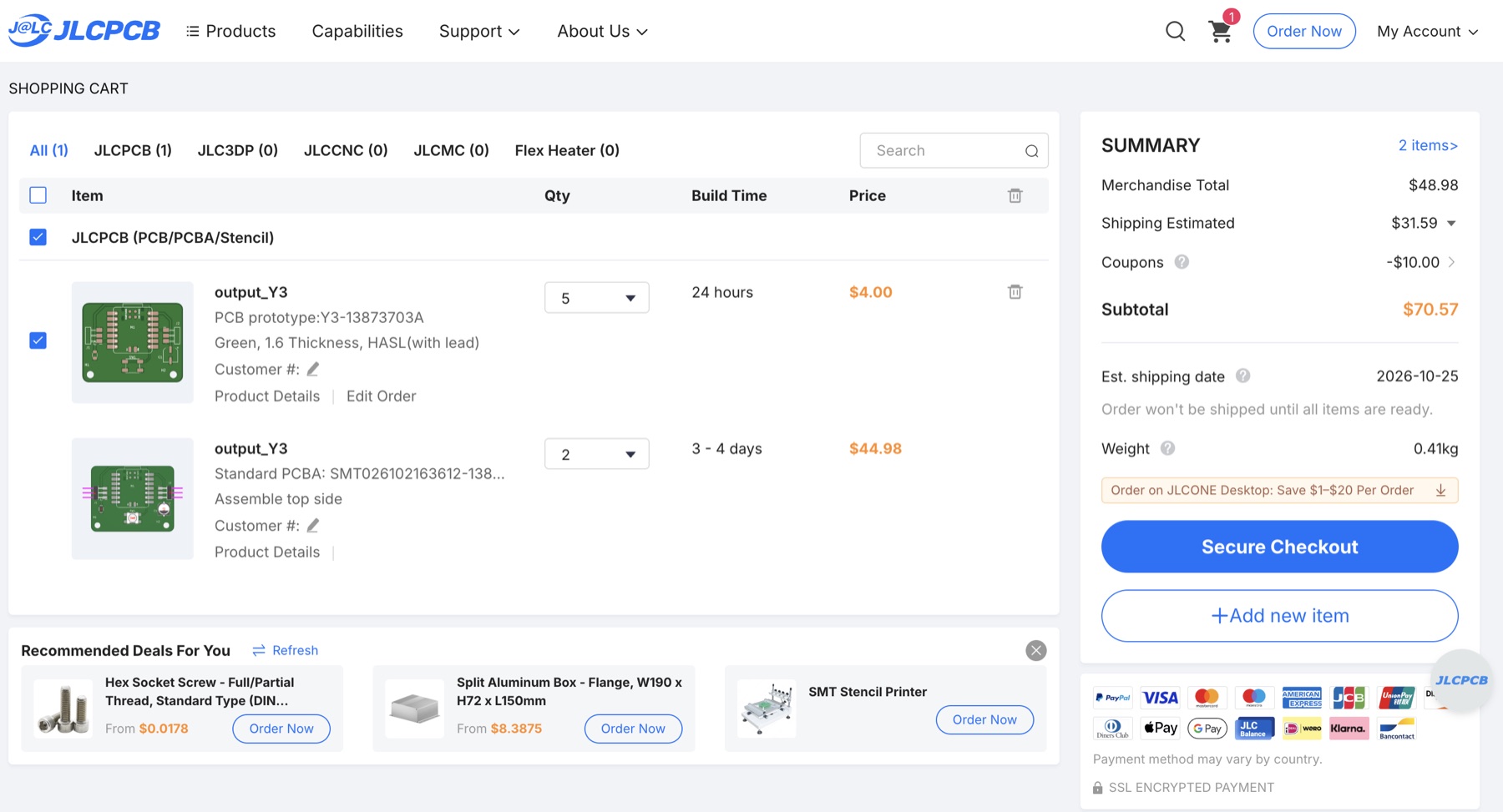
Task: Expand the Coupons chevron
Action: tap(1452, 262)
